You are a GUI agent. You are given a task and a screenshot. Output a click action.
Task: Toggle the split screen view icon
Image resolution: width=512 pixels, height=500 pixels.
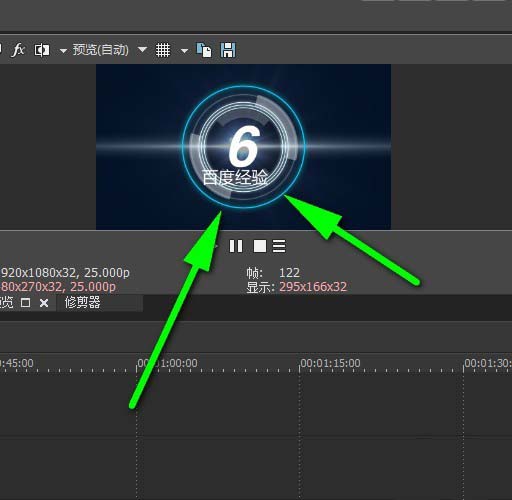click(42, 51)
